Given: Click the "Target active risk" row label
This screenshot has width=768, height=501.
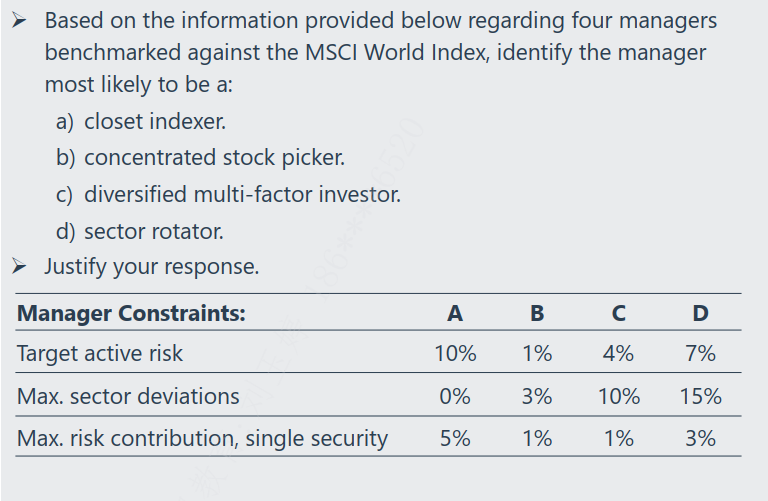Looking at the screenshot, I should pos(100,353).
